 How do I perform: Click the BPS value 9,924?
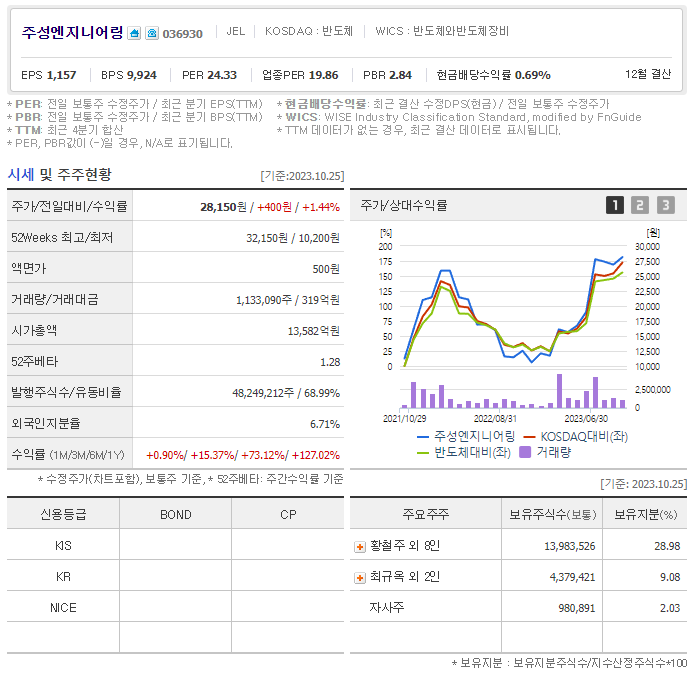coord(141,75)
